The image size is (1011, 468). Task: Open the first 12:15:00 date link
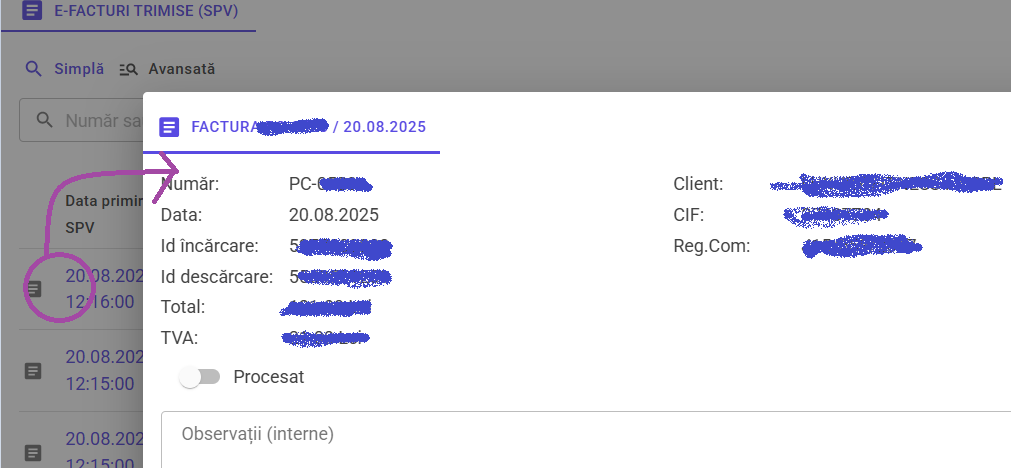[104, 371]
